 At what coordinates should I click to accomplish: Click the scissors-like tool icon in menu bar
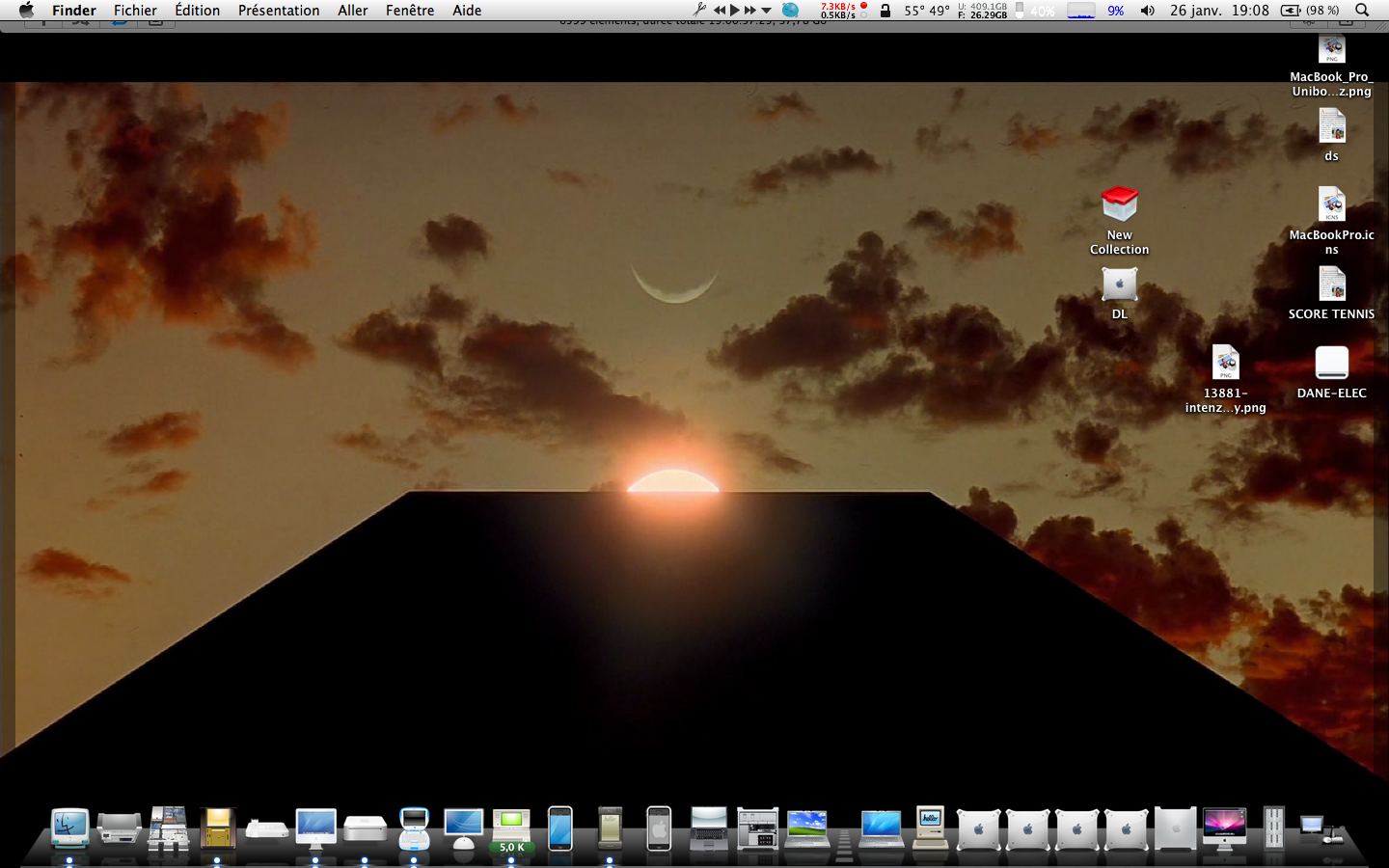(x=700, y=10)
